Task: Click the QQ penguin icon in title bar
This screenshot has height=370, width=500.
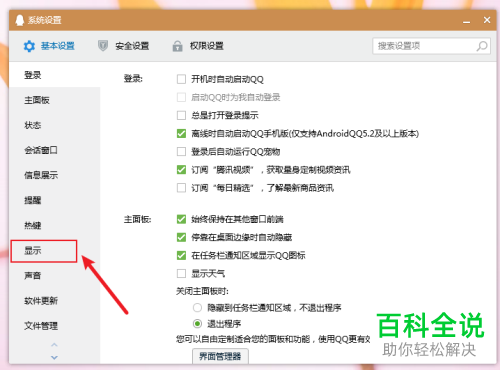Action: click(x=20, y=20)
